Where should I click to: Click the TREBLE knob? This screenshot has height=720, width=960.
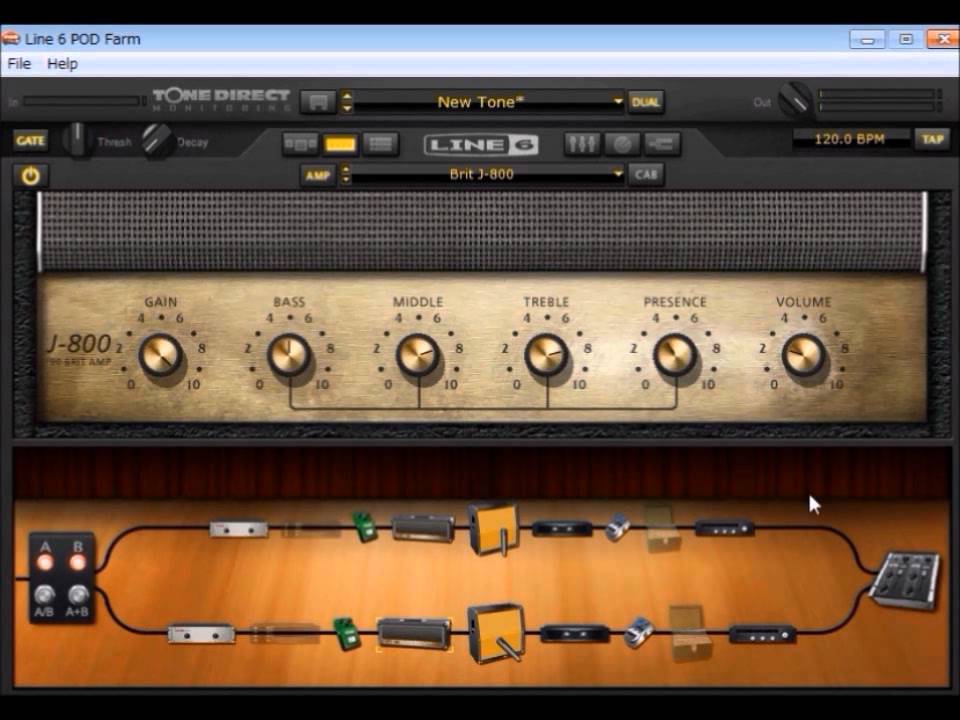point(547,355)
